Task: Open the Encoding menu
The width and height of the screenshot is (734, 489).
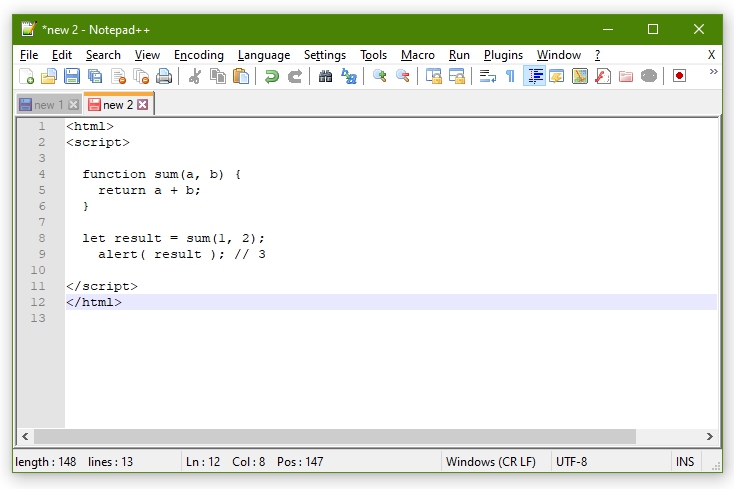Action: pyautogui.click(x=199, y=55)
